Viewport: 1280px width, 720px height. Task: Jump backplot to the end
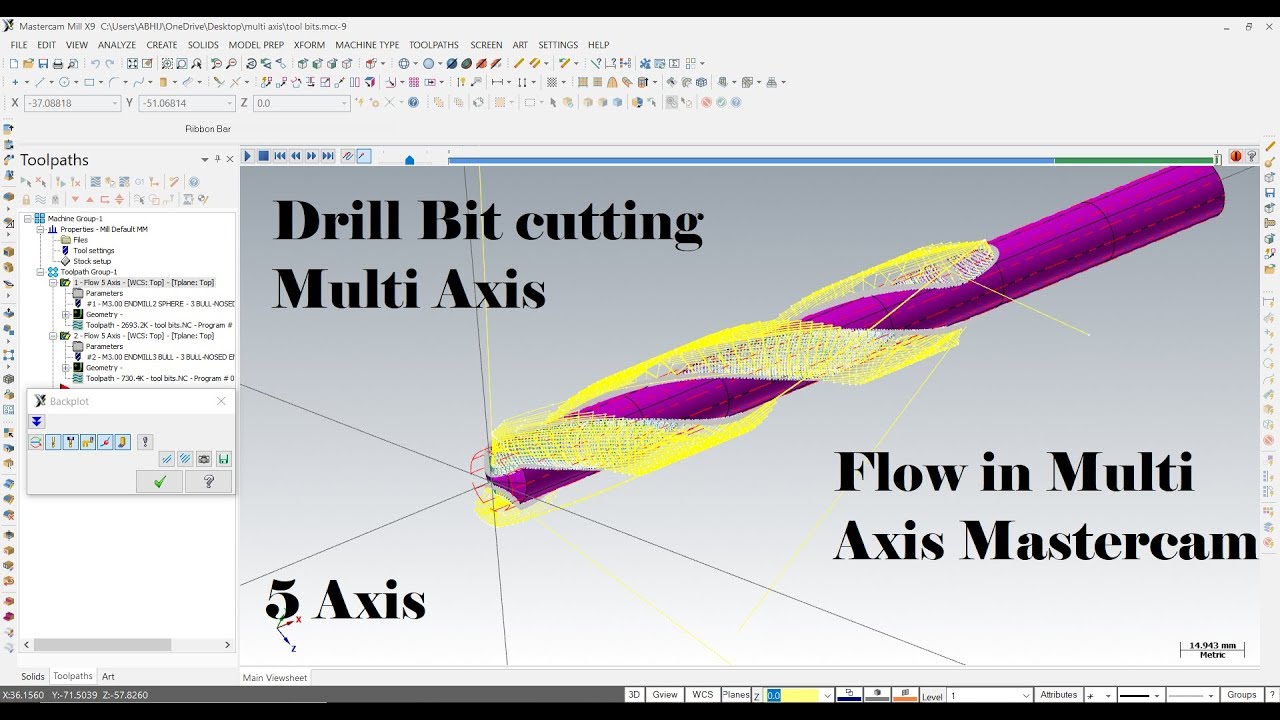coord(328,156)
